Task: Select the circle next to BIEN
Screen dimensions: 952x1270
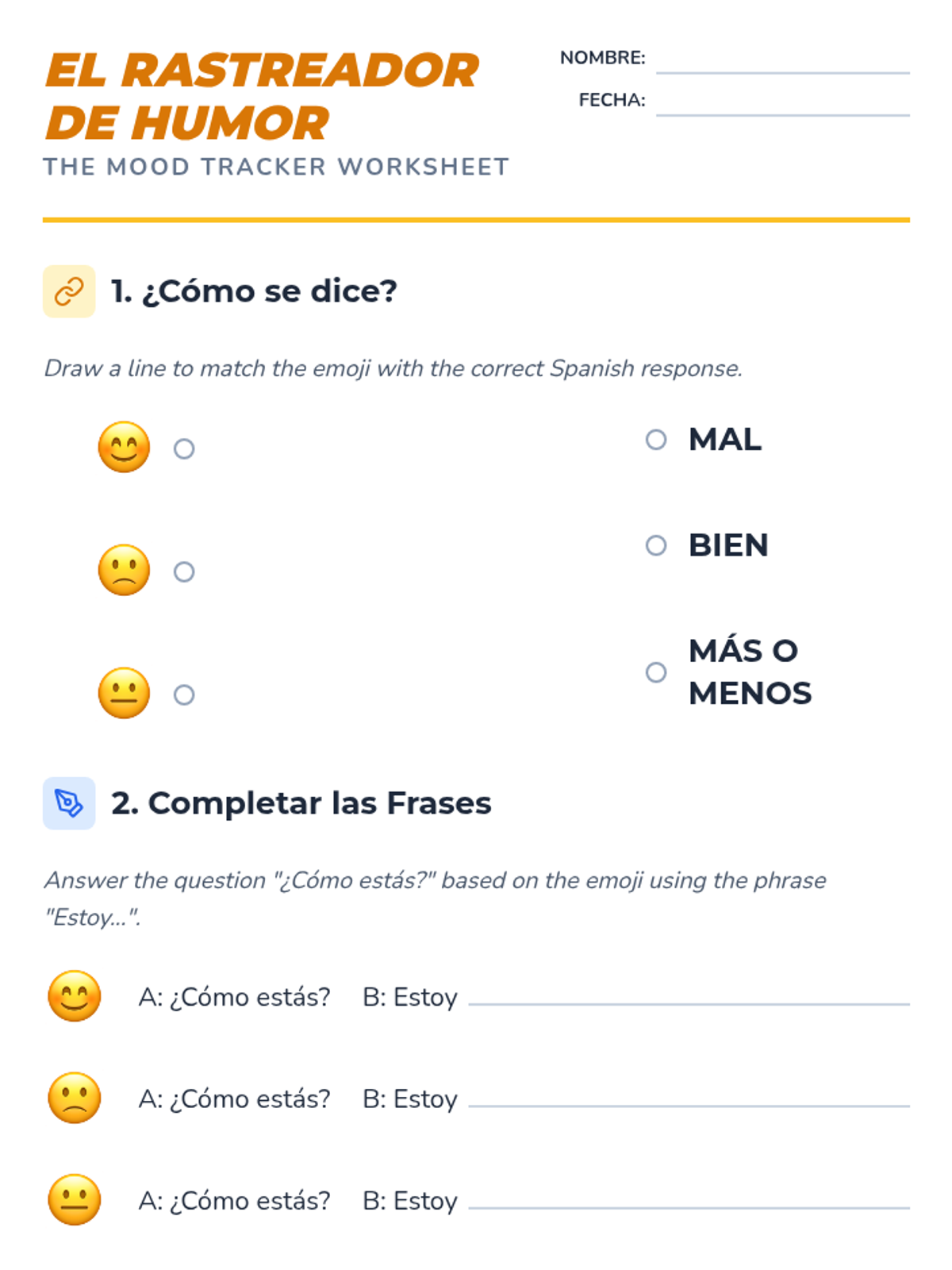Action: click(656, 545)
